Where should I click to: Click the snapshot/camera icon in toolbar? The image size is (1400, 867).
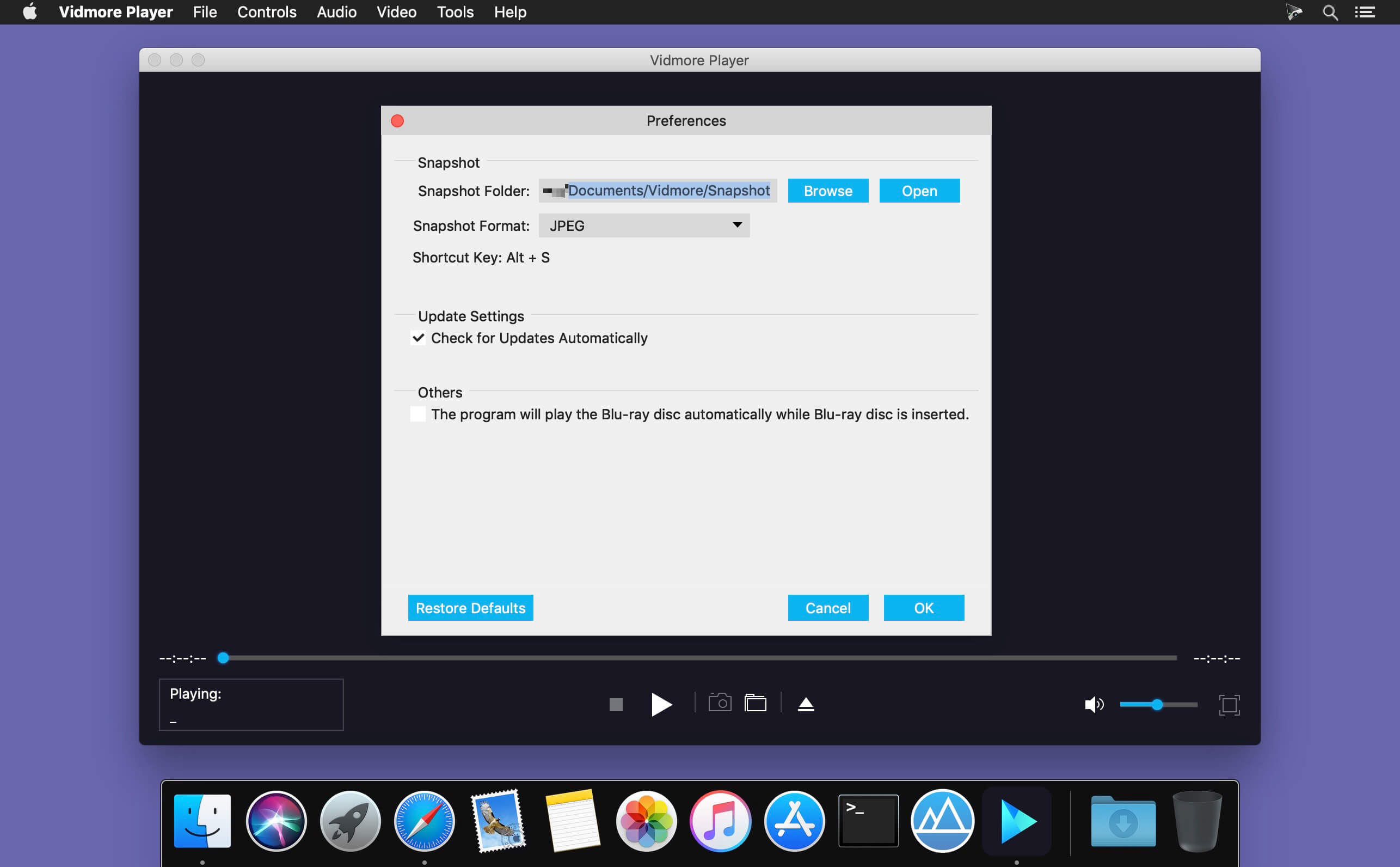[719, 704]
